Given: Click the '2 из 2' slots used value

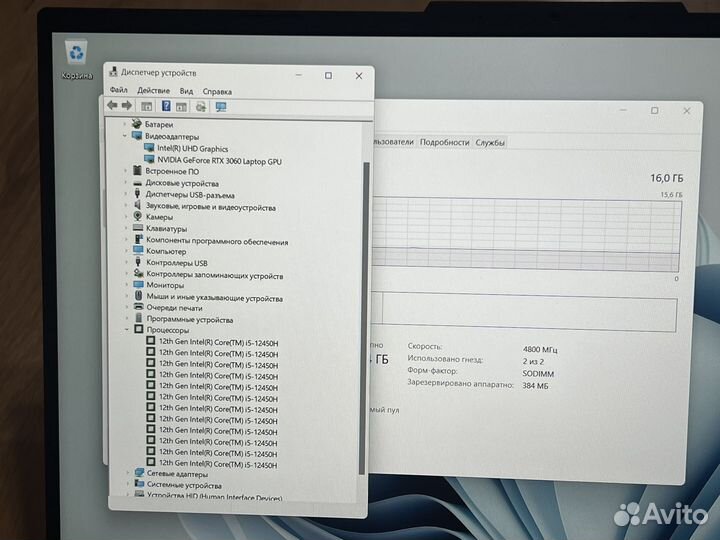Looking at the screenshot, I should point(533,361).
